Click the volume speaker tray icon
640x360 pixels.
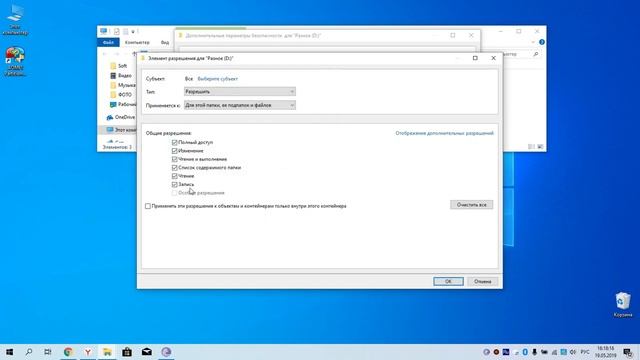573,352
